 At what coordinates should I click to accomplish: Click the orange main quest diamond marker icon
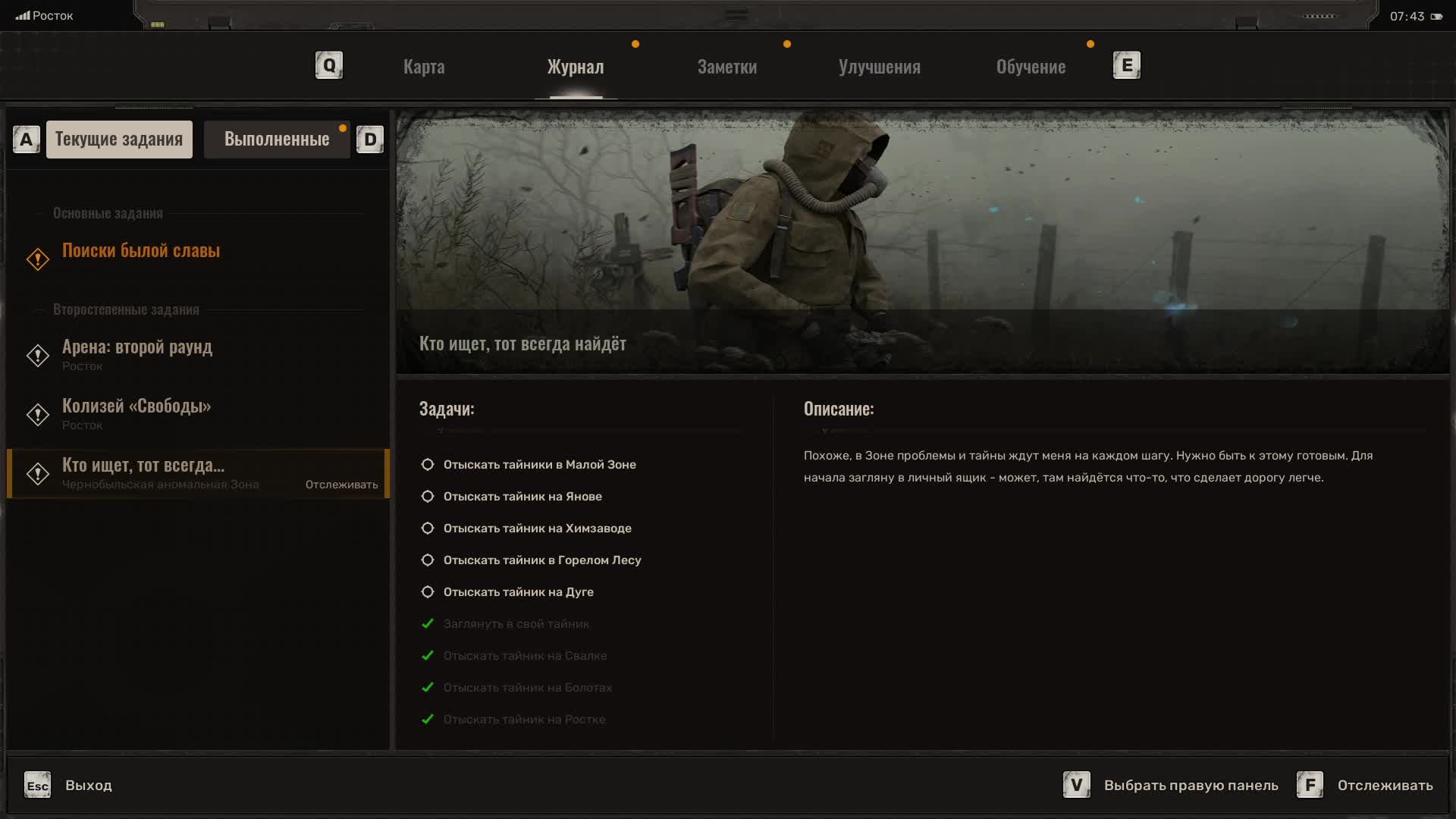[38, 259]
